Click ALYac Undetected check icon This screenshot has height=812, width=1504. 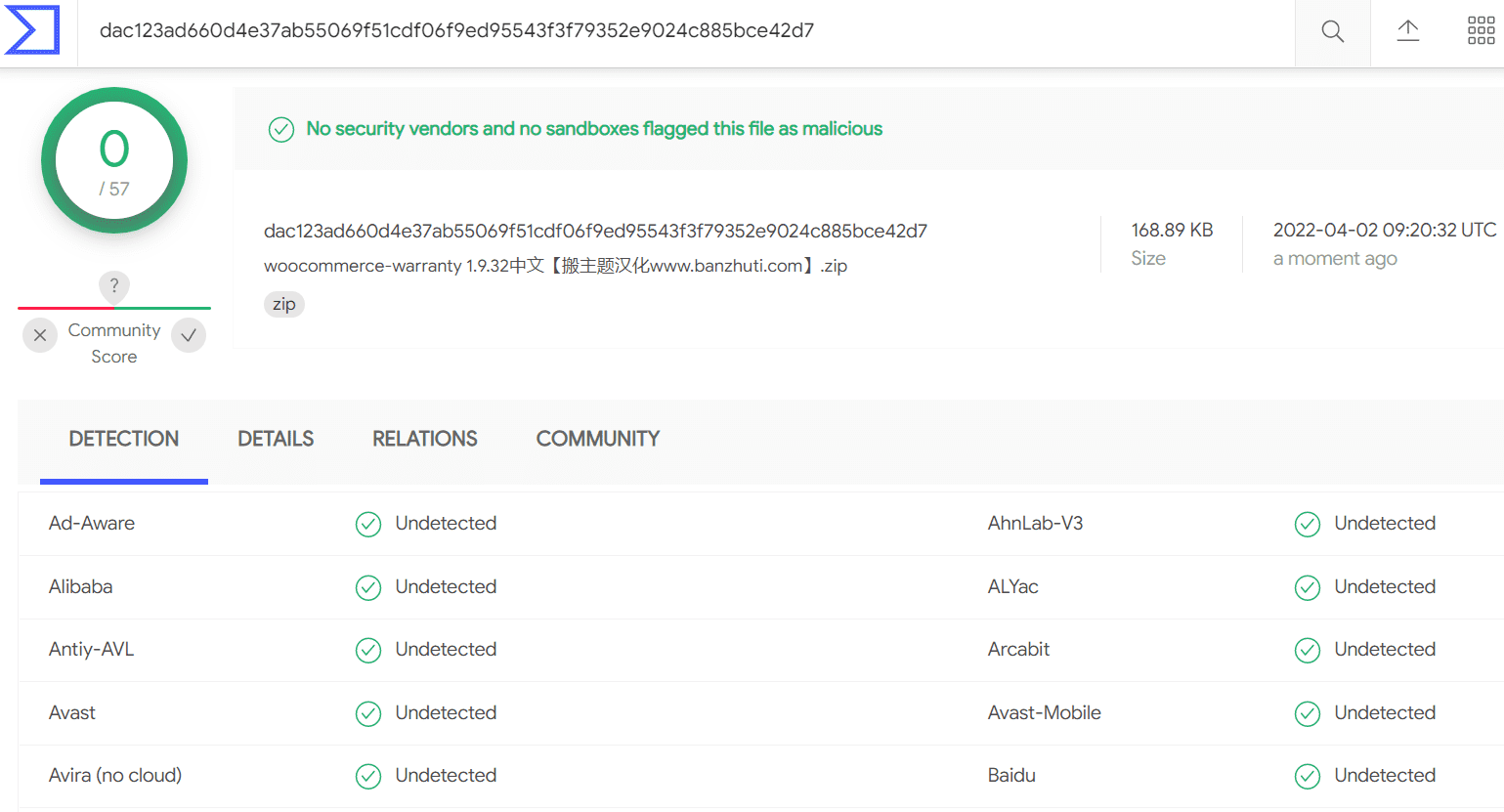click(1308, 587)
